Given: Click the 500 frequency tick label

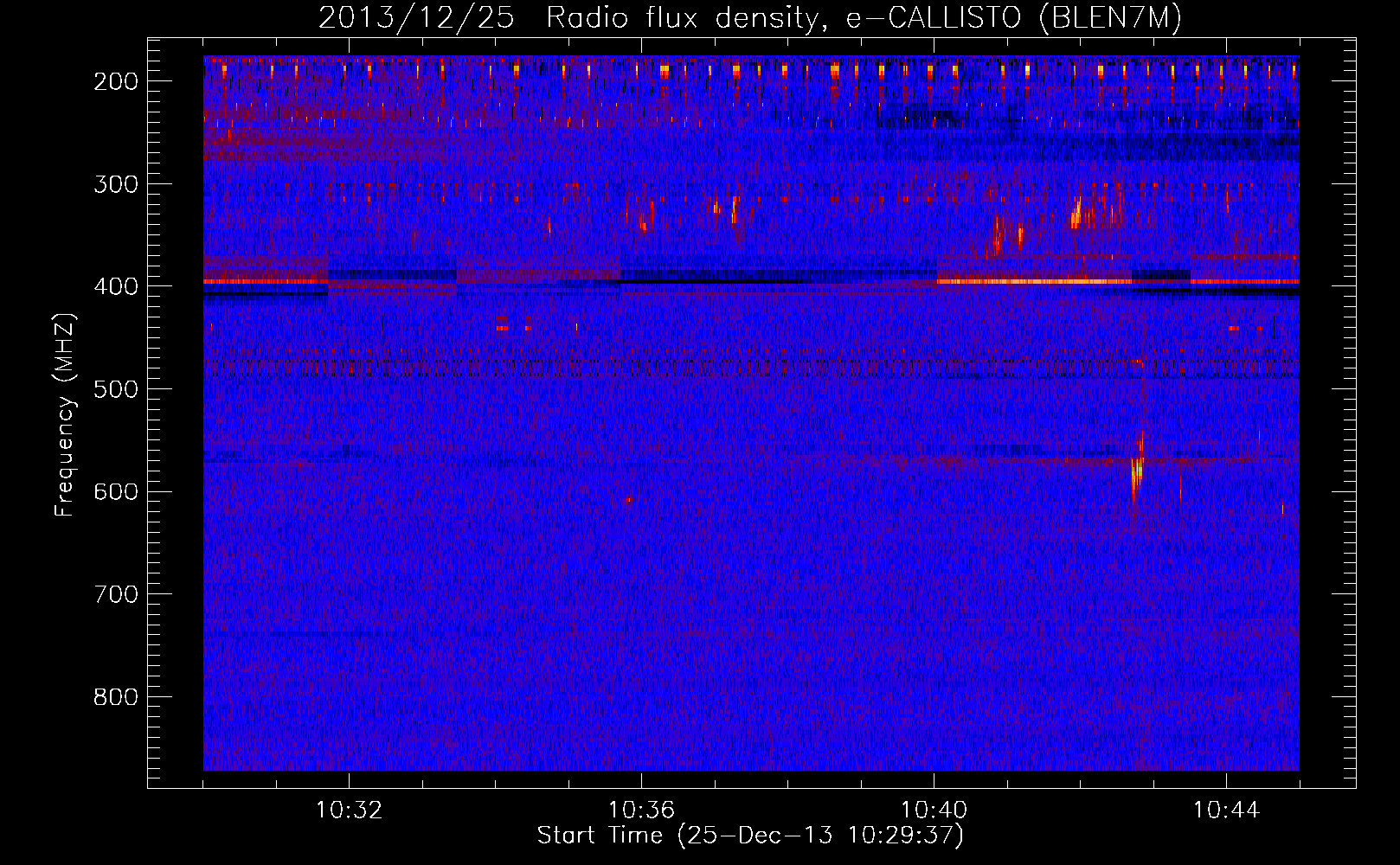Looking at the screenshot, I should coord(116,389).
